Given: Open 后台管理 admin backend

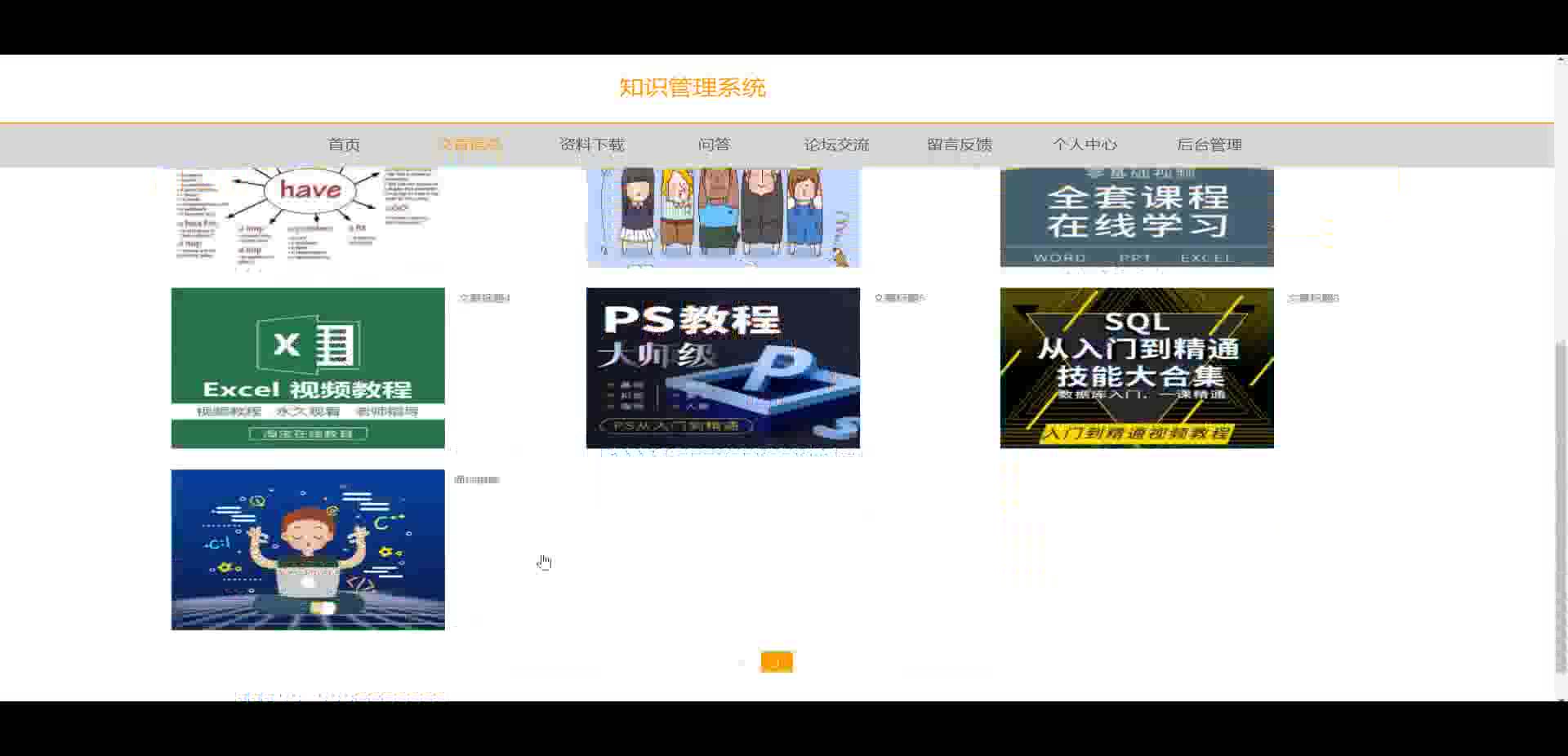Looking at the screenshot, I should [1209, 145].
